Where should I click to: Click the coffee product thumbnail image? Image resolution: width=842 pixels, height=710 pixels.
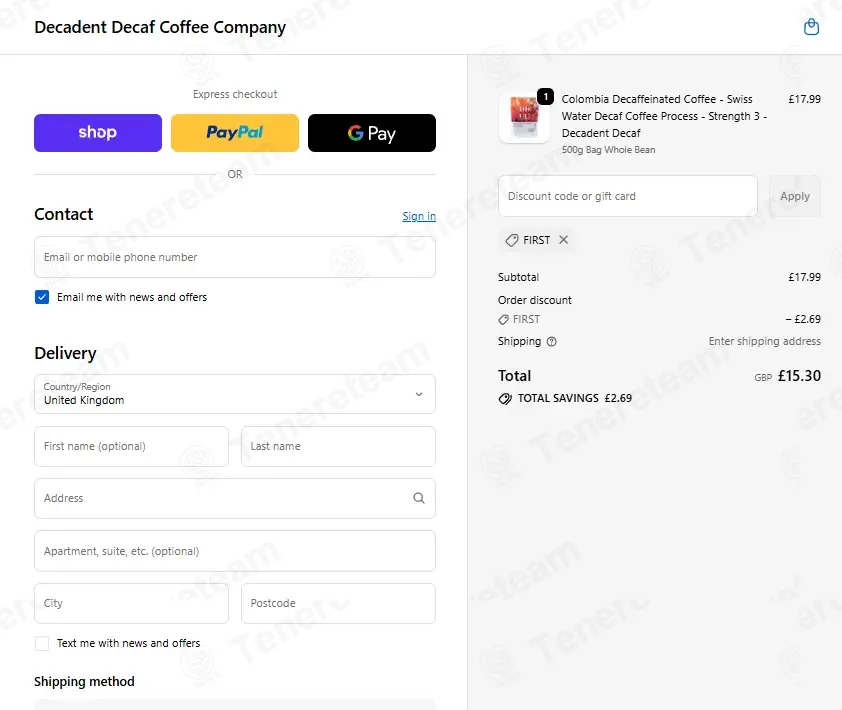pos(524,117)
